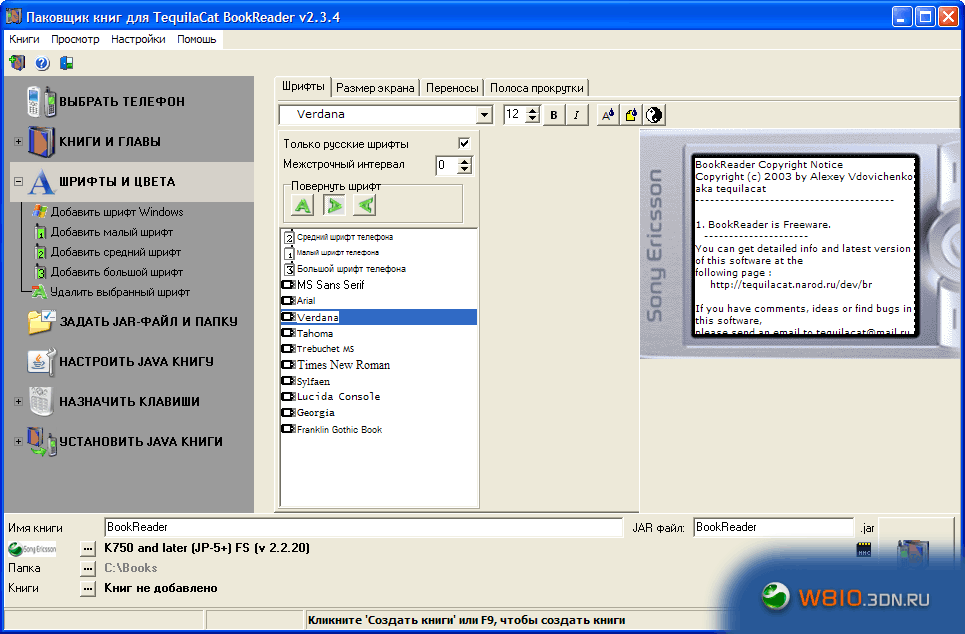Switch to the Размер экрана tab
The width and height of the screenshot is (965, 634).
coord(375,88)
